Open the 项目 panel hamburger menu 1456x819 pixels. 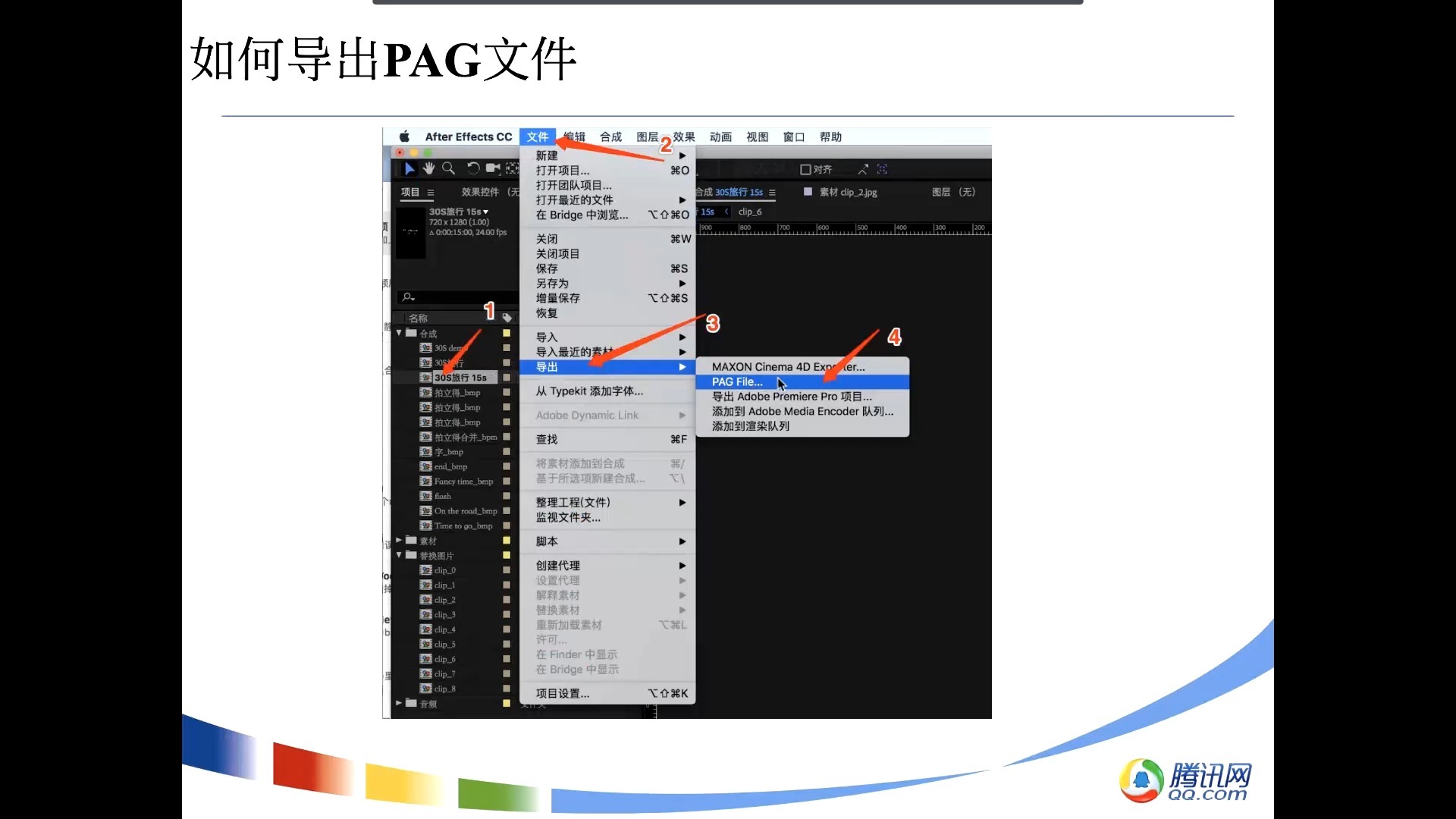431,193
